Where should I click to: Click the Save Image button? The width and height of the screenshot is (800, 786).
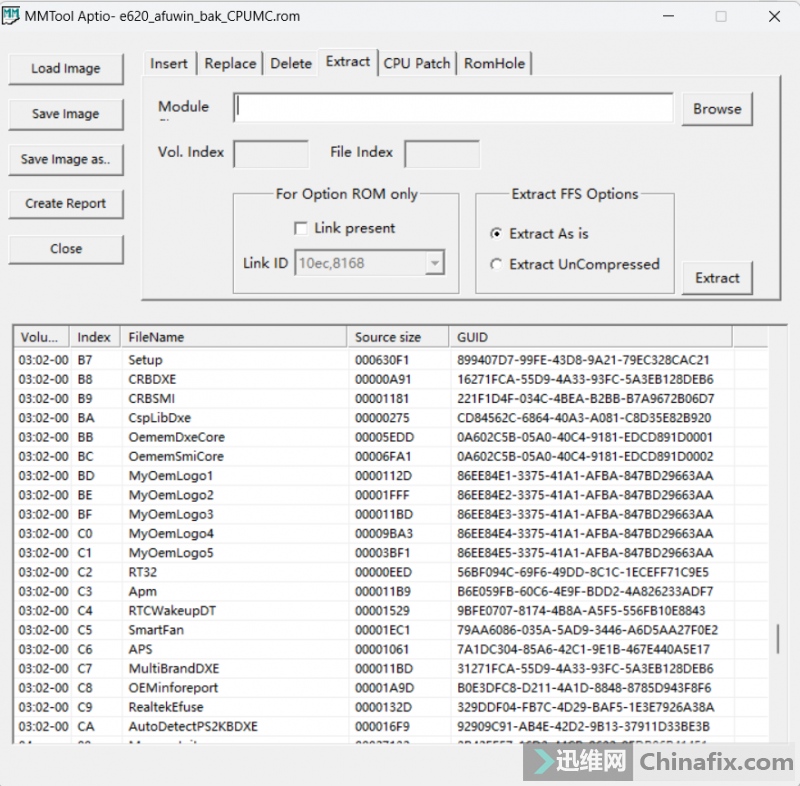66,114
